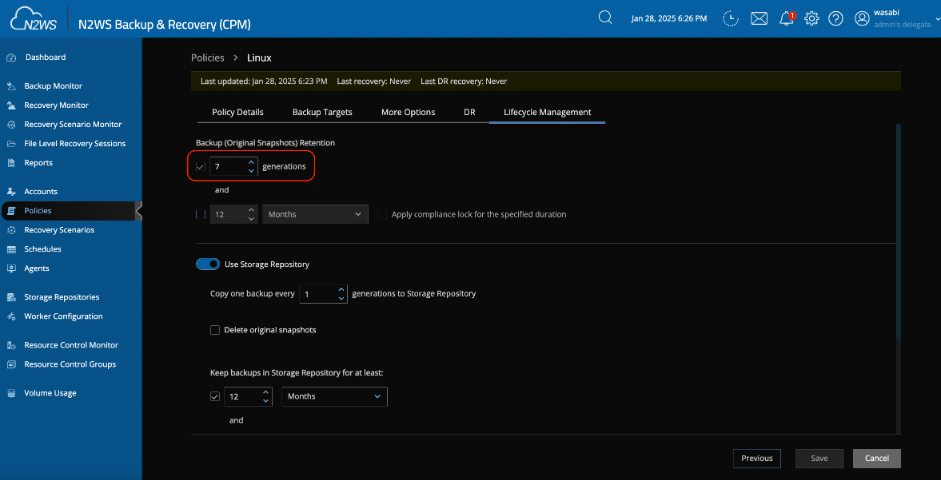Viewport: 941px width, 480px height.
Task: Switch to the Backup Targets tab
Action: click(x=322, y=112)
